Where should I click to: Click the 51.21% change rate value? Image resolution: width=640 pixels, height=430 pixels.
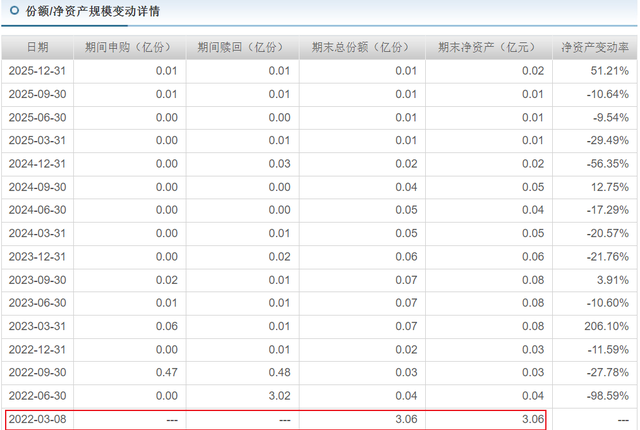pyautogui.click(x=608, y=71)
